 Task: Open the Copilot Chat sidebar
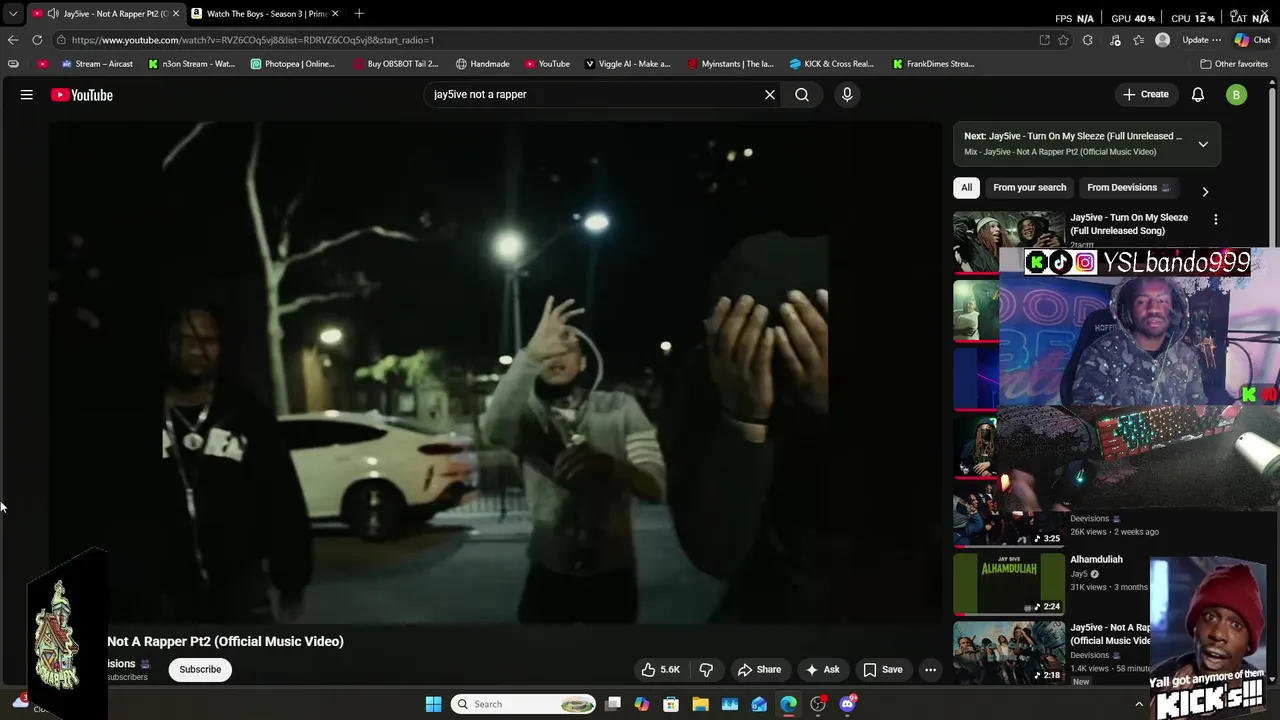click(x=1251, y=40)
